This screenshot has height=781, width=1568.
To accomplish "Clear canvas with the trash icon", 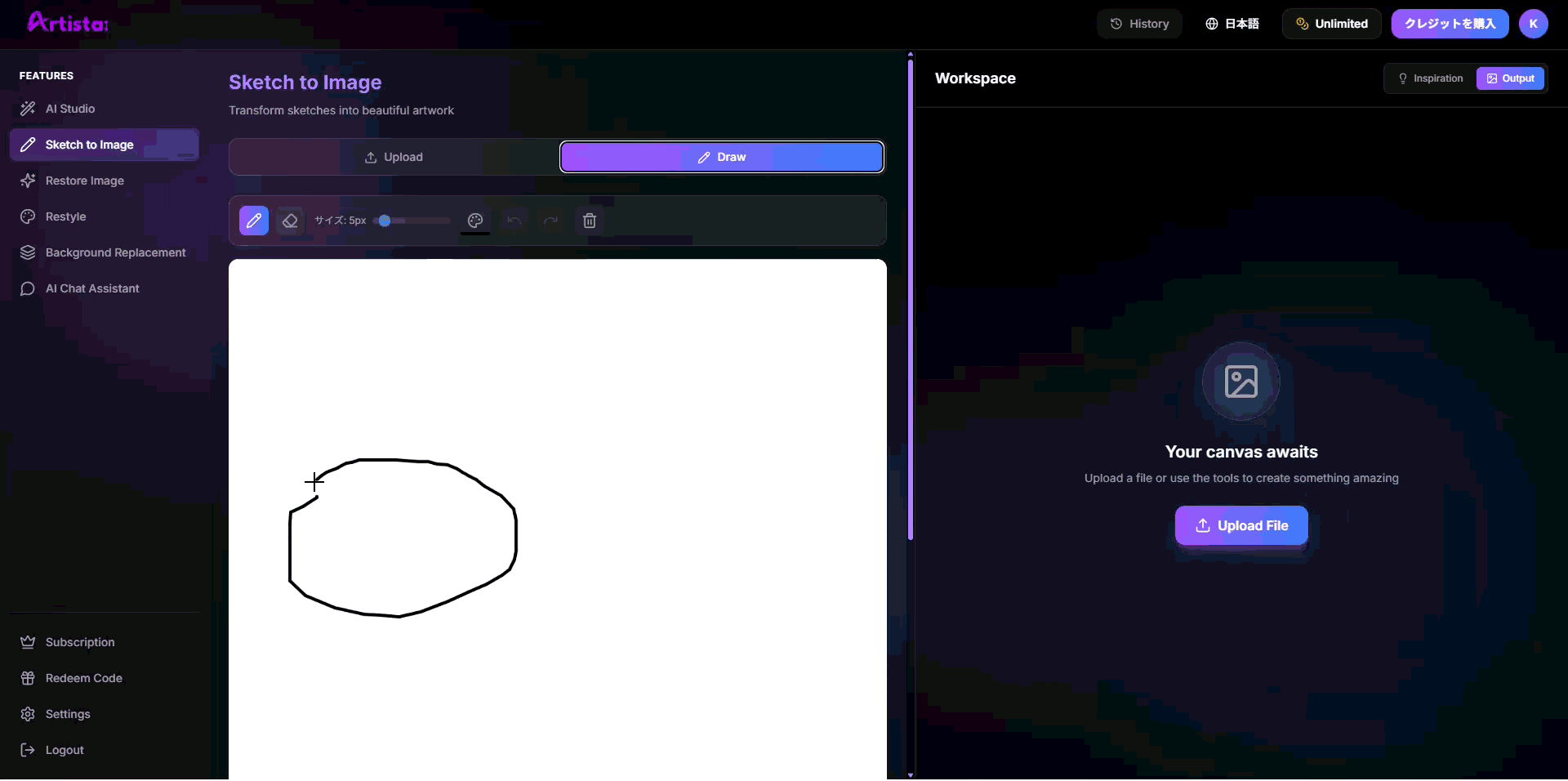I will click(590, 221).
